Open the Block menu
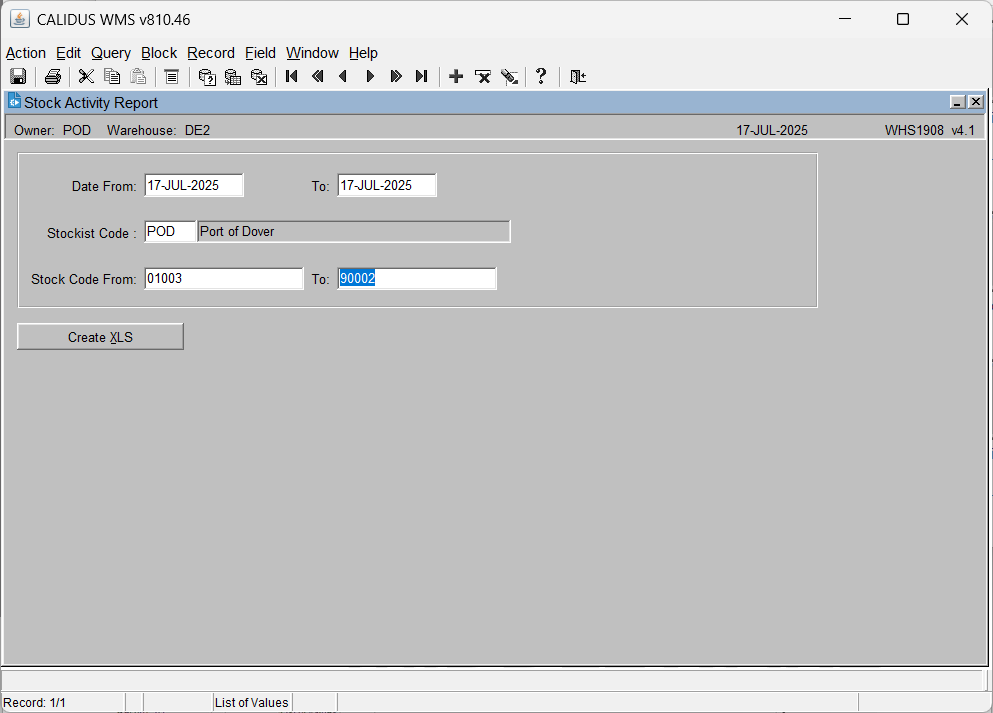The image size is (993, 713). coord(159,53)
